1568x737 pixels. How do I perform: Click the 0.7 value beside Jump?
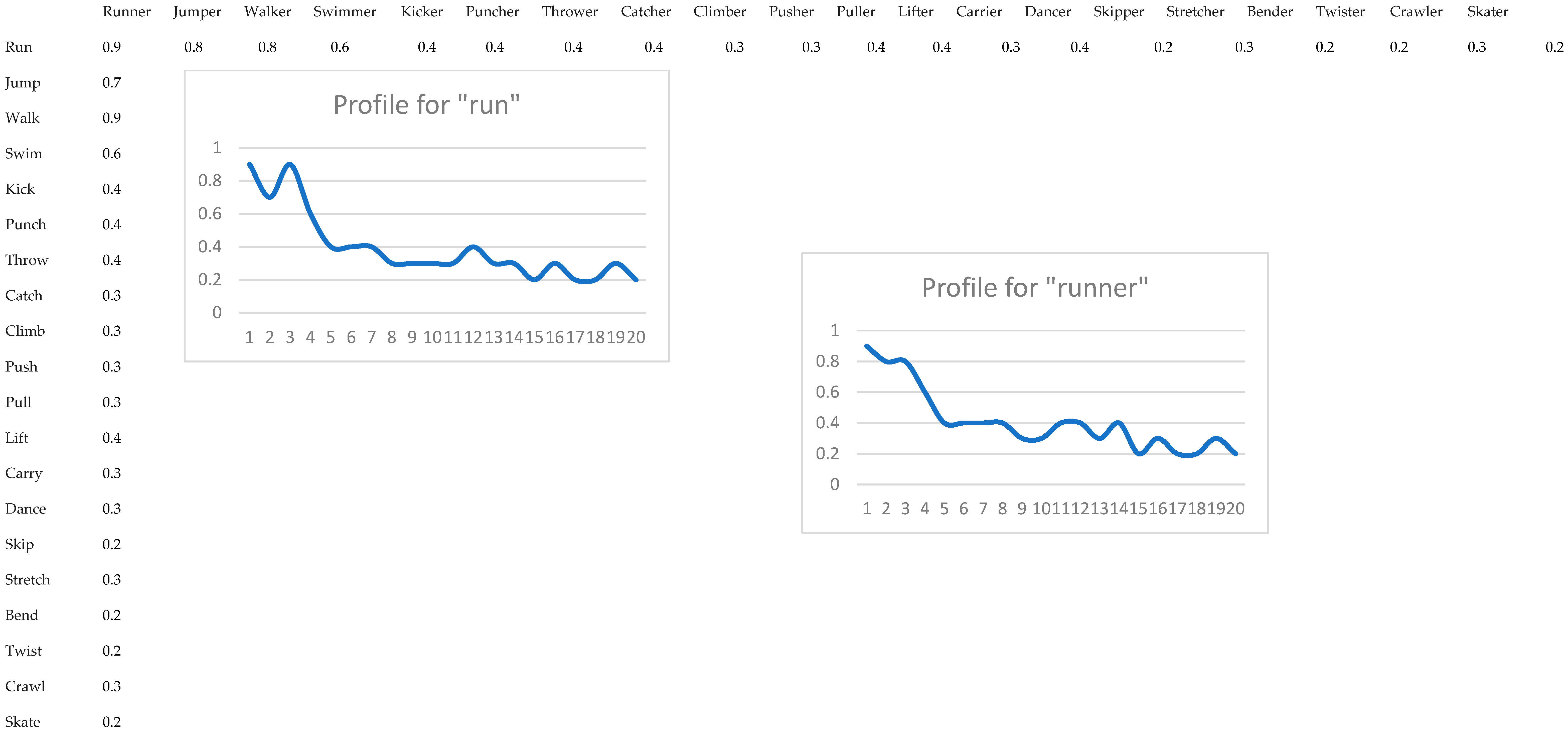[x=111, y=83]
